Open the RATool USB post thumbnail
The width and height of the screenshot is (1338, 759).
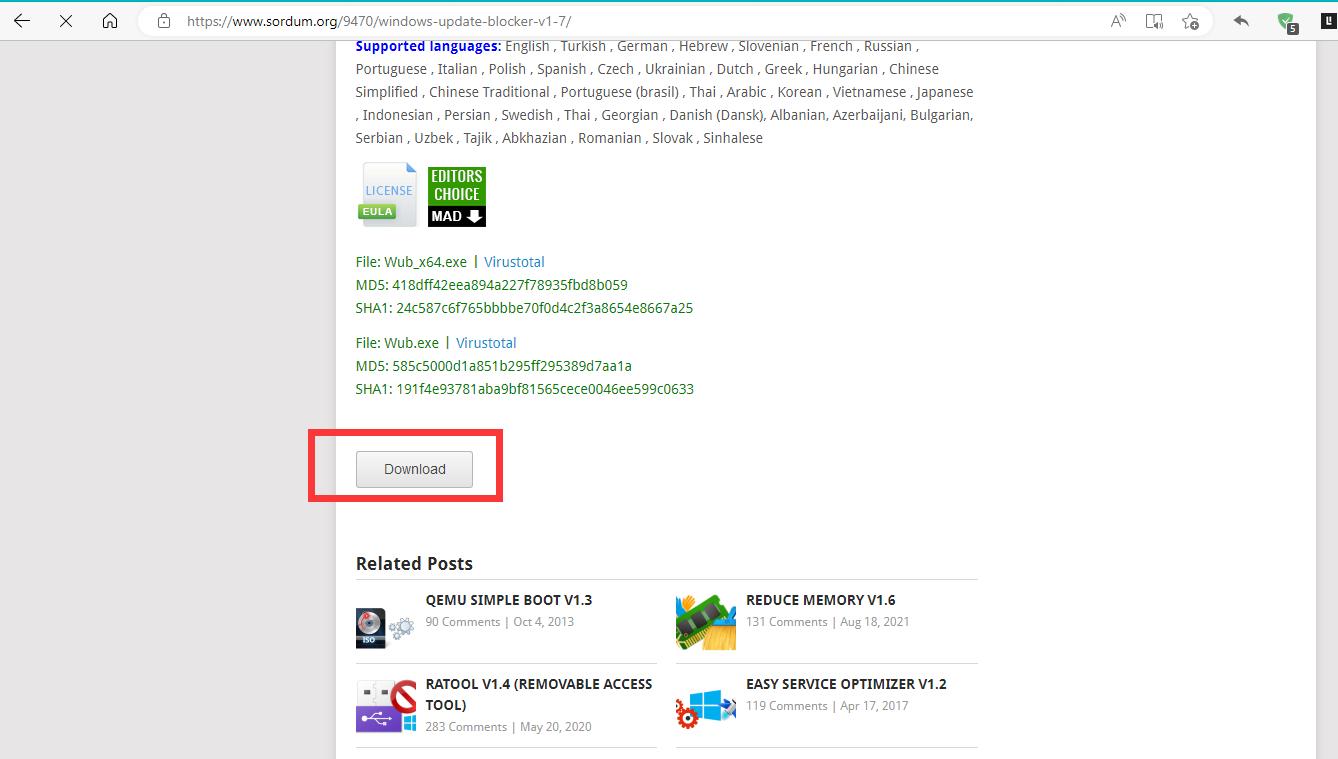[386, 706]
